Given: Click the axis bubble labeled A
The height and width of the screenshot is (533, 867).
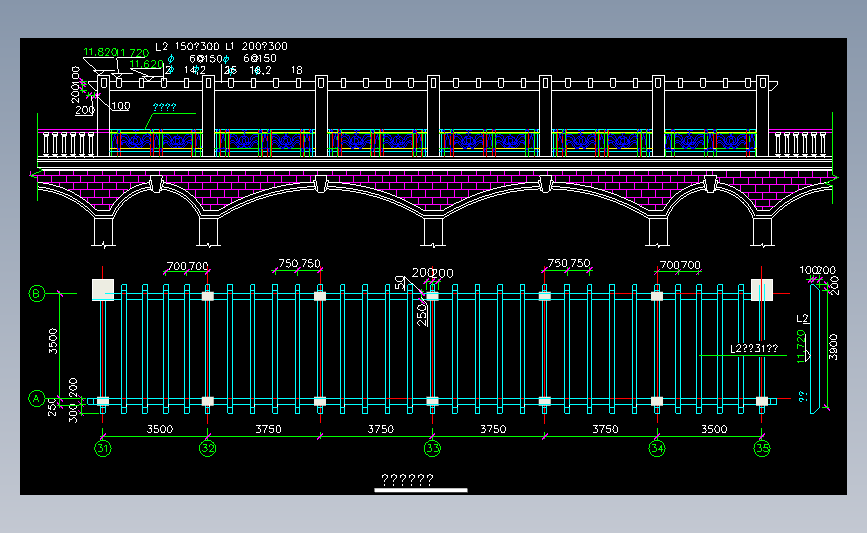Looking at the screenshot, I should click(x=36, y=399).
